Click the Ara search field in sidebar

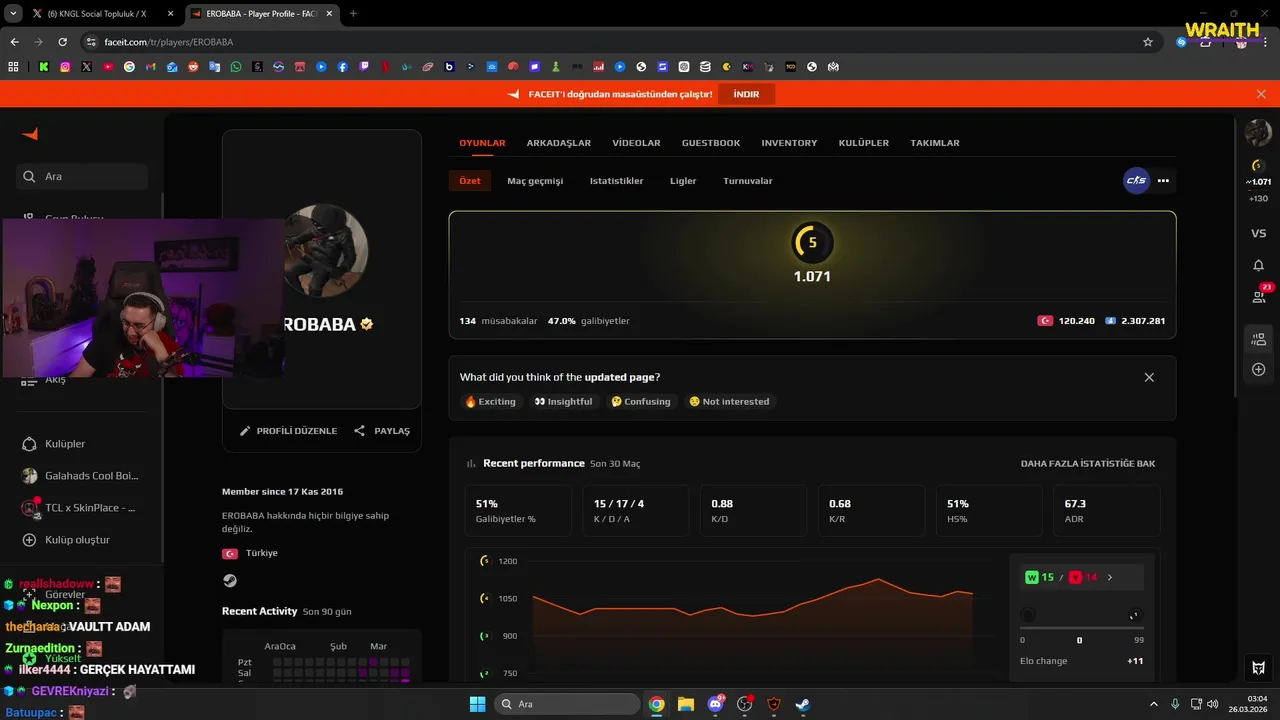click(82, 176)
